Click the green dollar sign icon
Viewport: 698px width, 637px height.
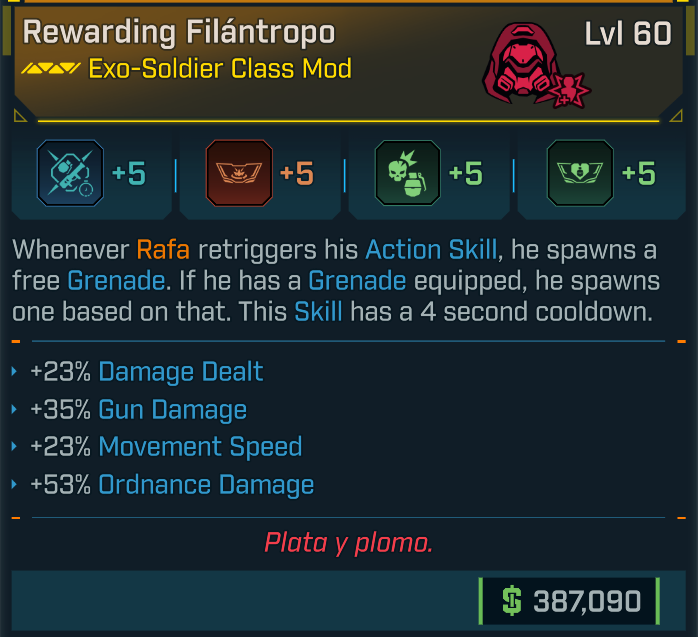(511, 601)
